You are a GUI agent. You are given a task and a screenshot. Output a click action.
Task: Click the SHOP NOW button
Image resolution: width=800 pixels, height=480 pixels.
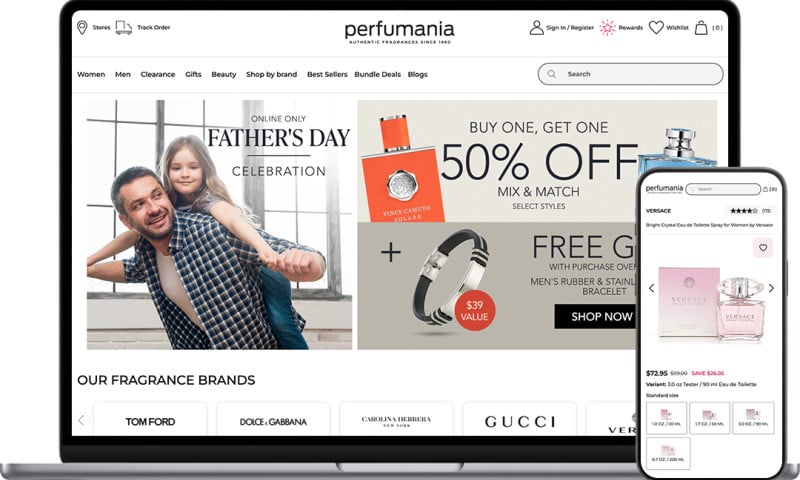595,316
